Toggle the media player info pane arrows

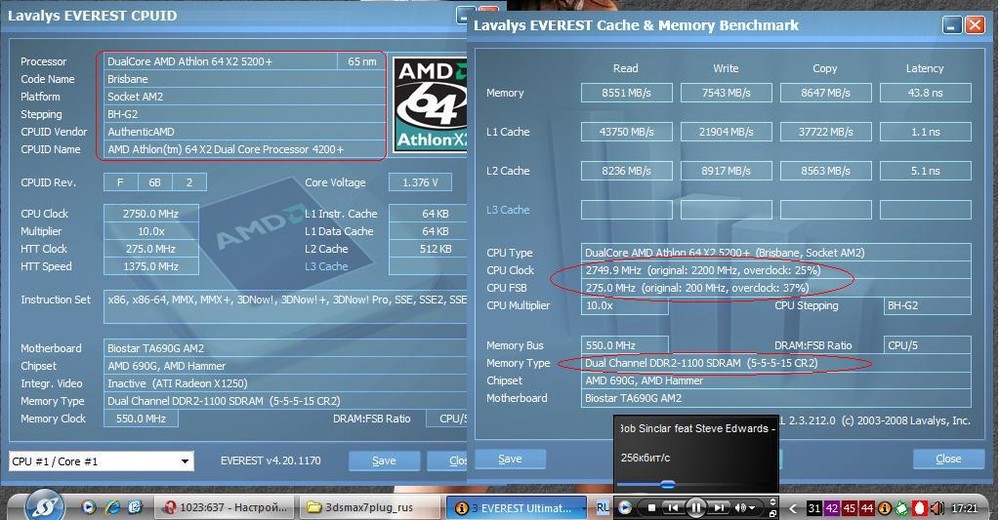click(772, 502)
